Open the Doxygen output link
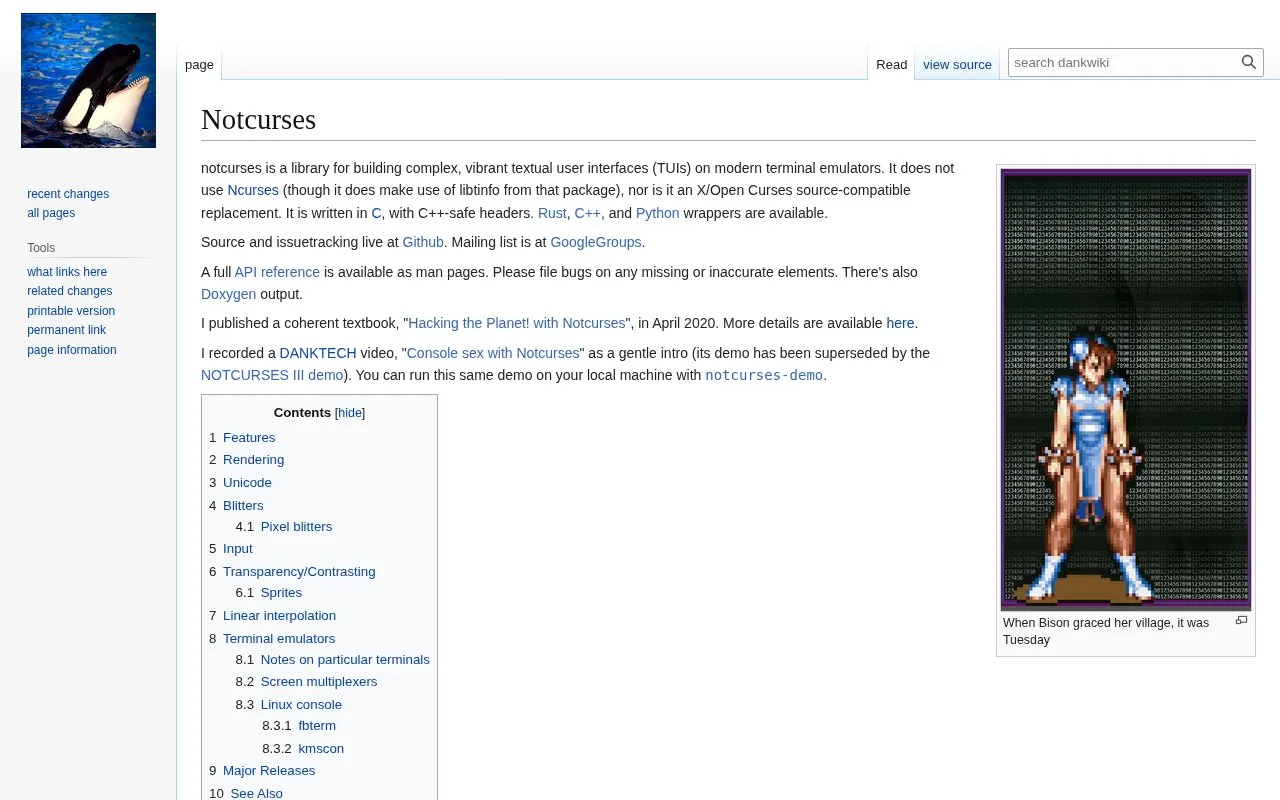 coord(229,294)
